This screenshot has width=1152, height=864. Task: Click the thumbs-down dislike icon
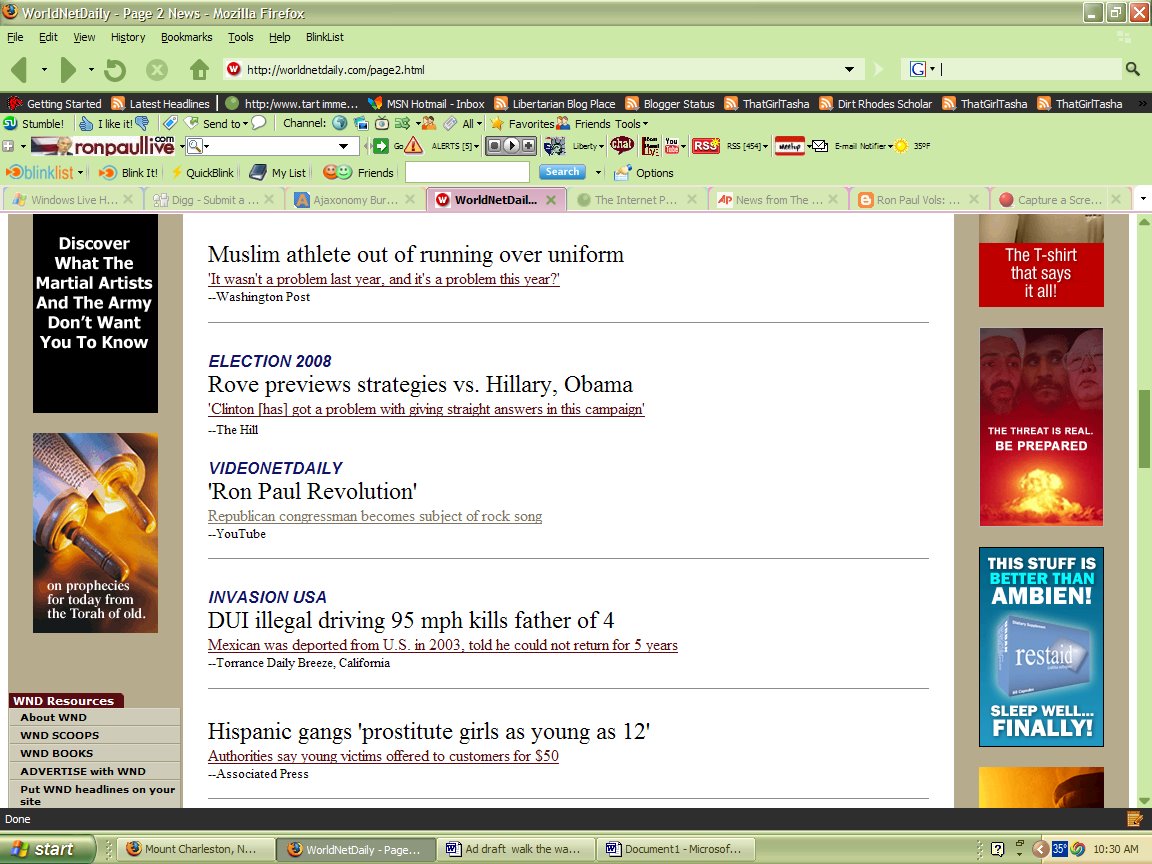coord(142,123)
